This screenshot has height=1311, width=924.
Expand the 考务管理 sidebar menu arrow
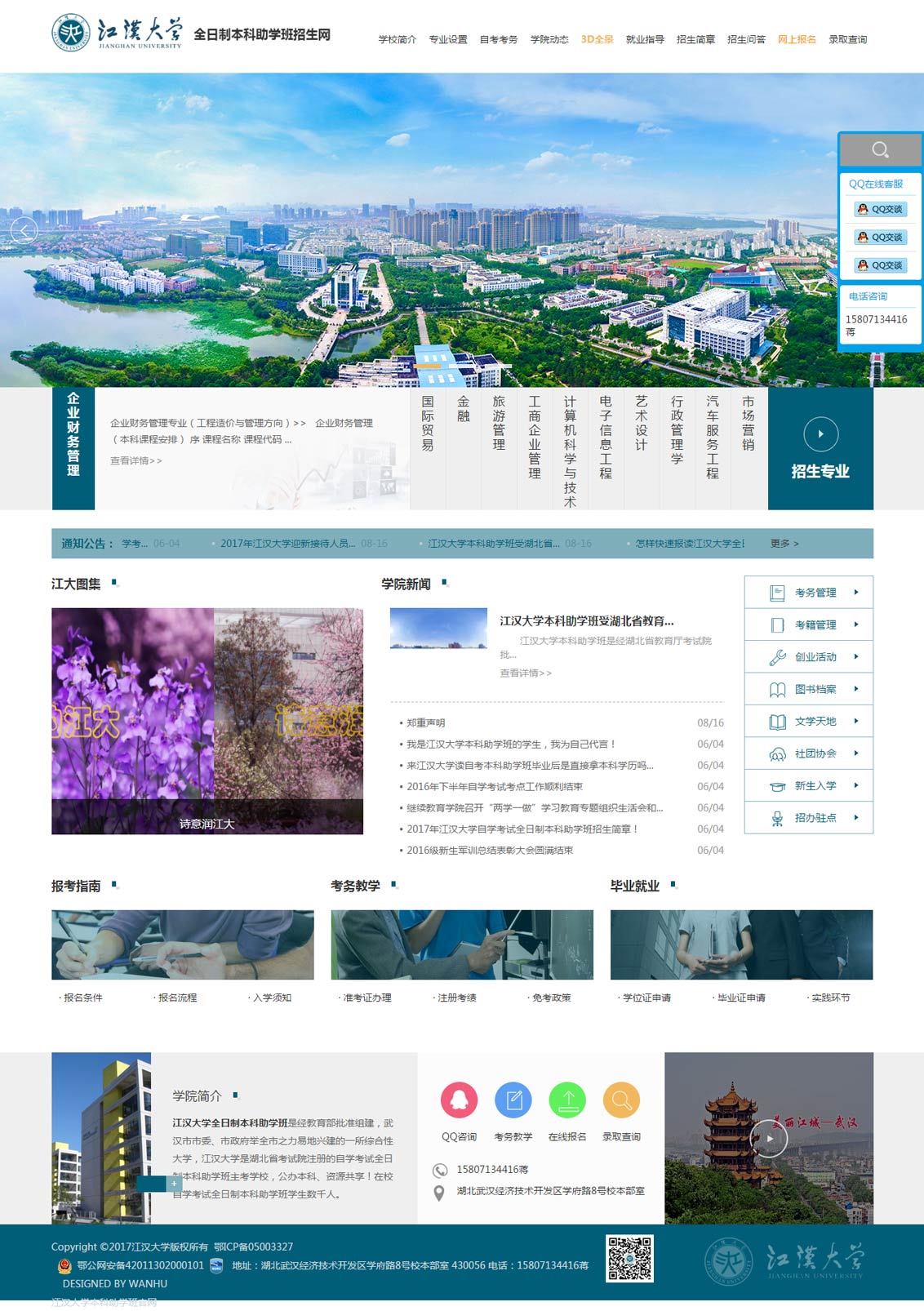(x=855, y=593)
